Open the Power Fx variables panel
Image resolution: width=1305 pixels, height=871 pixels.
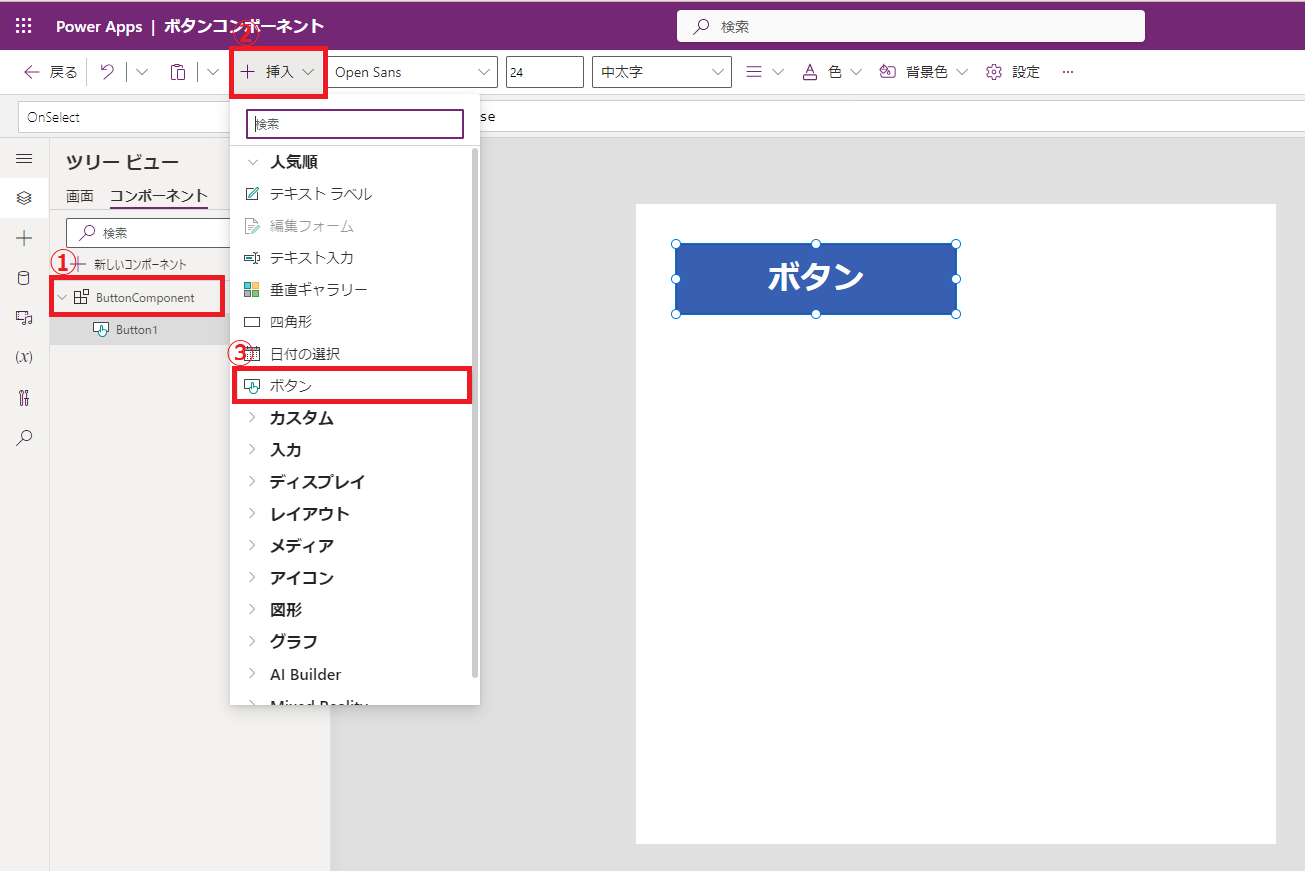[x=23, y=357]
